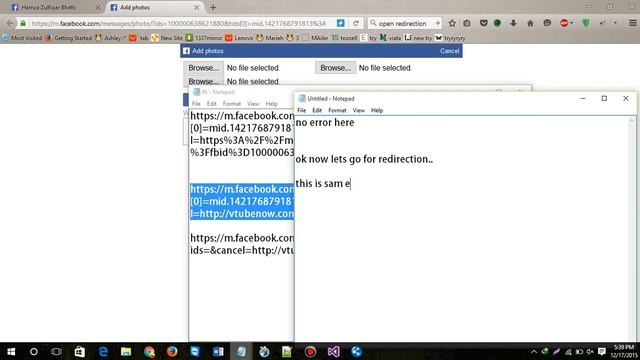The image size is (640, 360).
Task: Reload the page with refresh icon
Action: coord(356,23)
